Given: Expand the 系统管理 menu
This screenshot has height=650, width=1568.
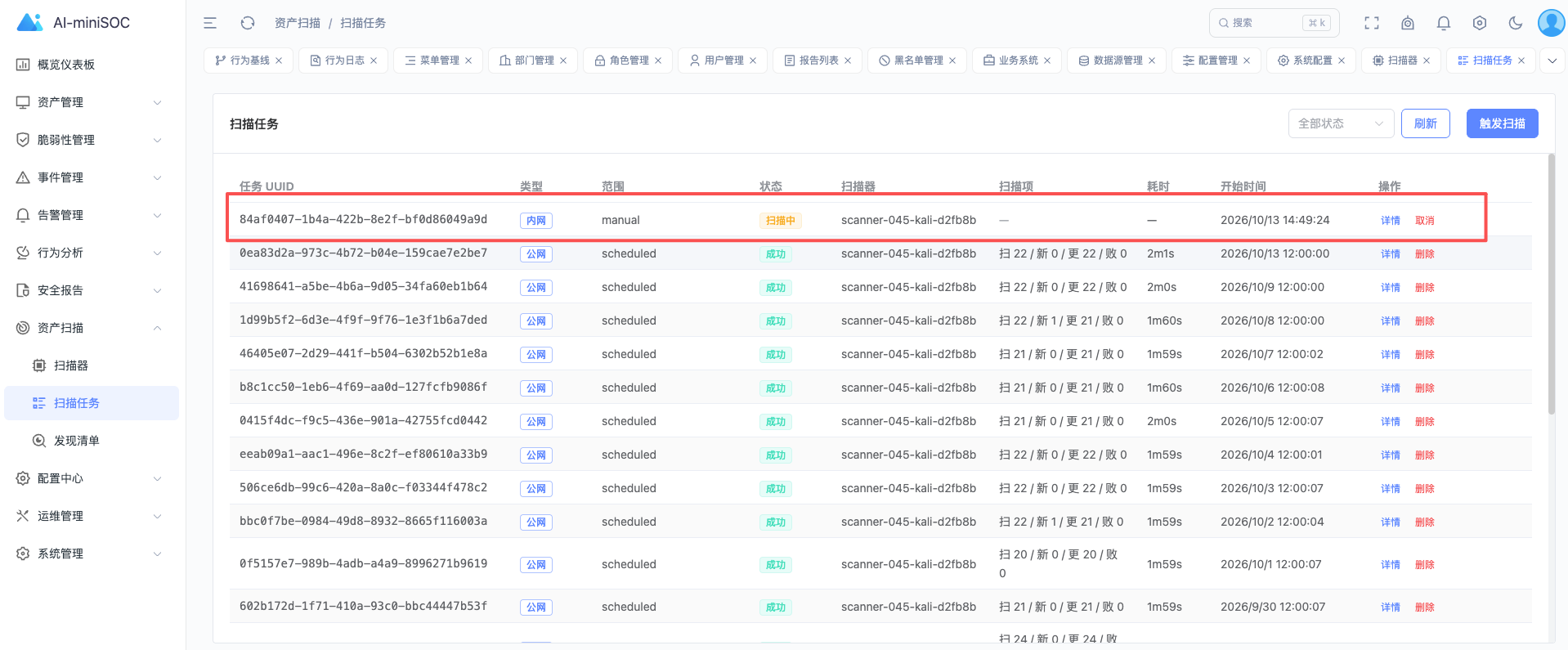Looking at the screenshot, I should coord(92,554).
